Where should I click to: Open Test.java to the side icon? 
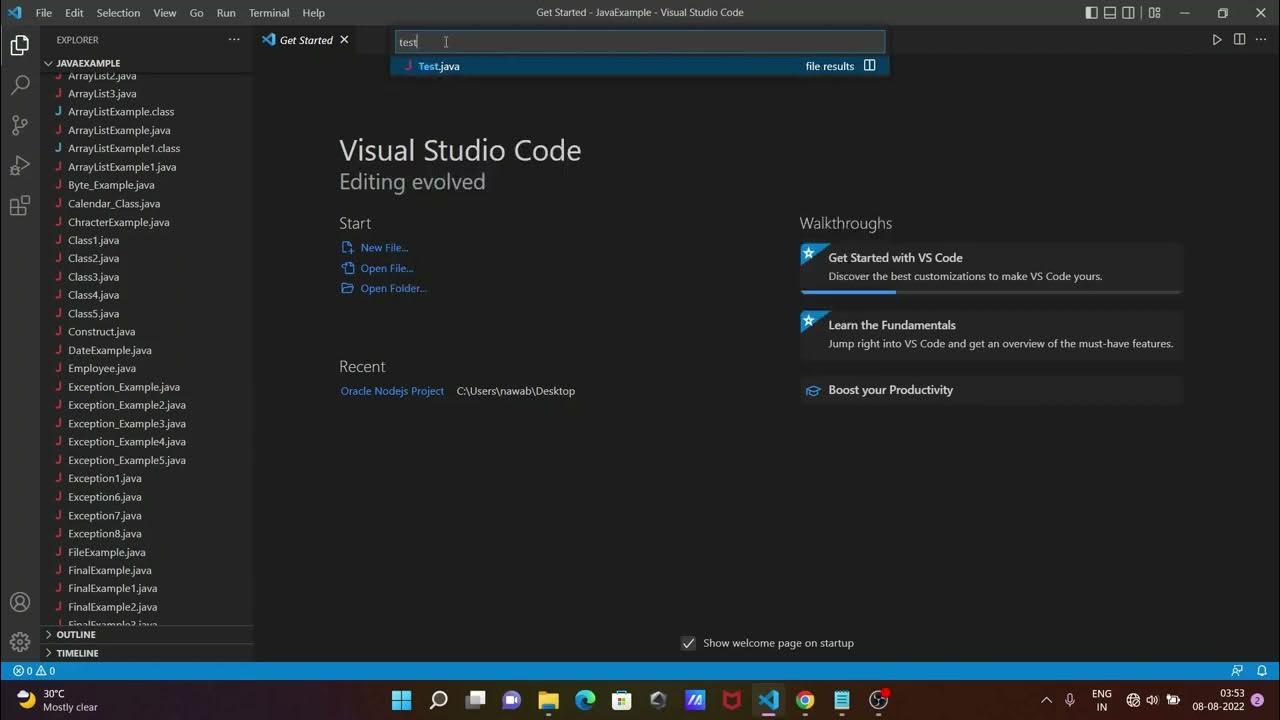tap(870, 66)
